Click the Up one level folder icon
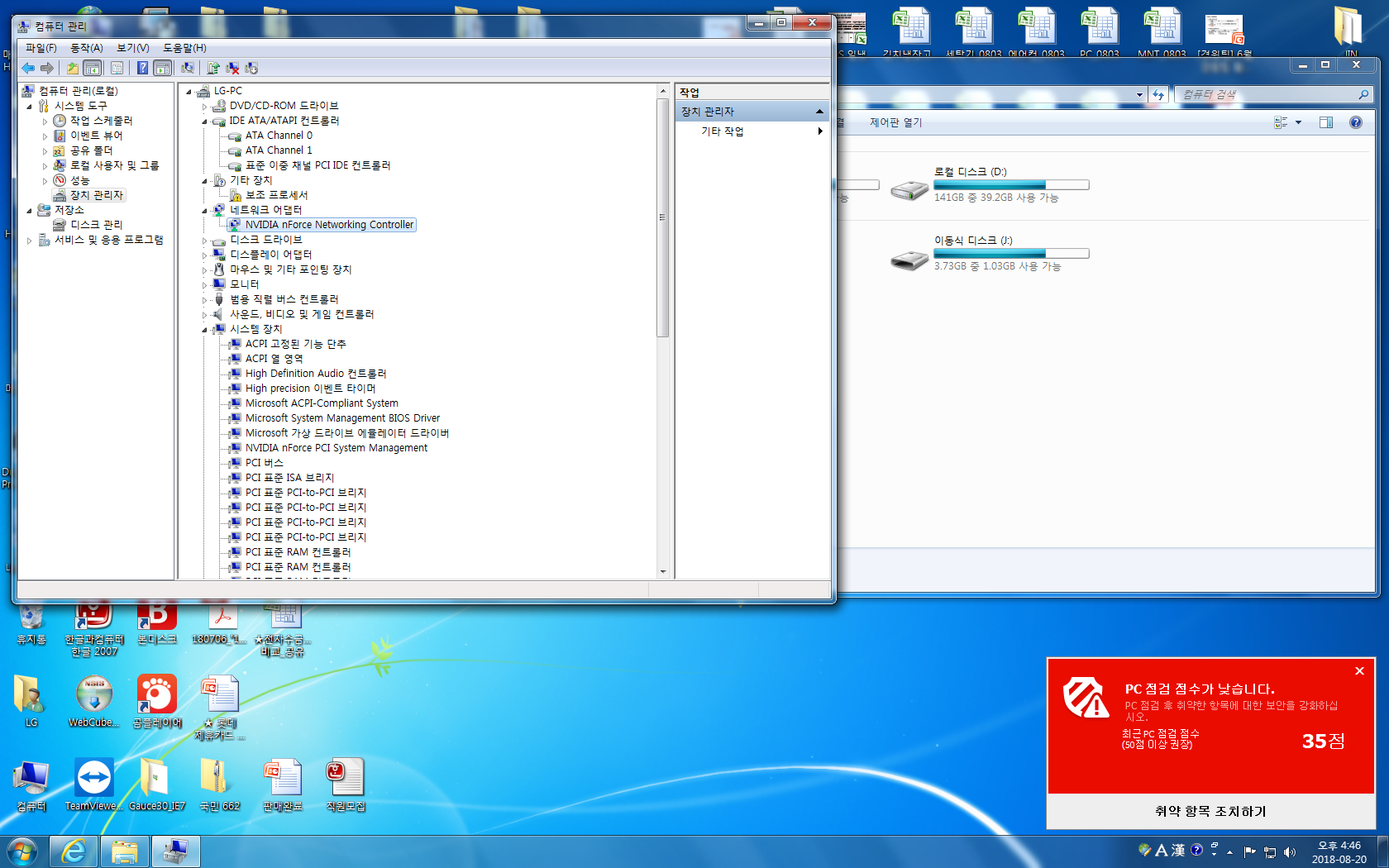 [x=73, y=68]
